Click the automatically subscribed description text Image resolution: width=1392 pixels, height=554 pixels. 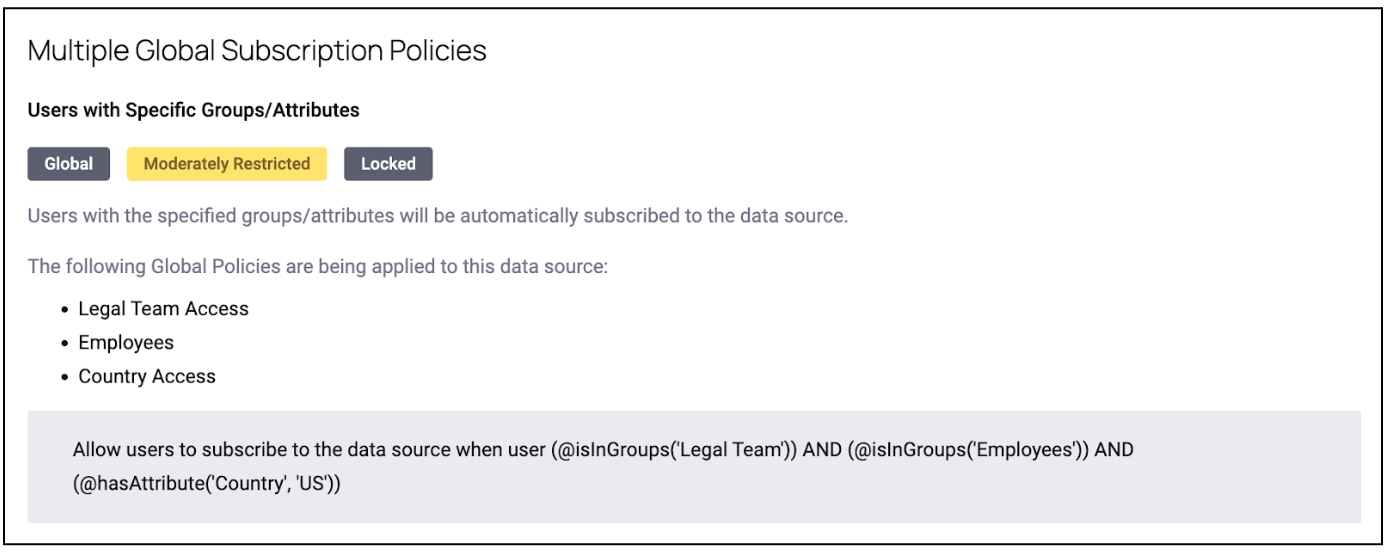tap(437, 216)
